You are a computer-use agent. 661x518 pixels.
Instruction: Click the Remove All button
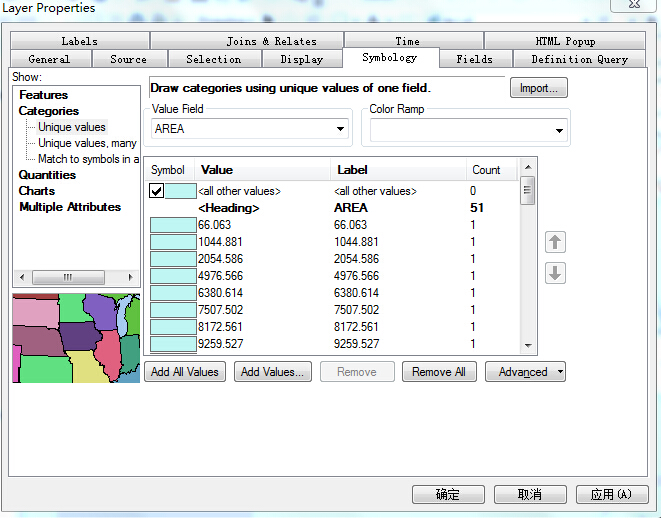coord(439,372)
